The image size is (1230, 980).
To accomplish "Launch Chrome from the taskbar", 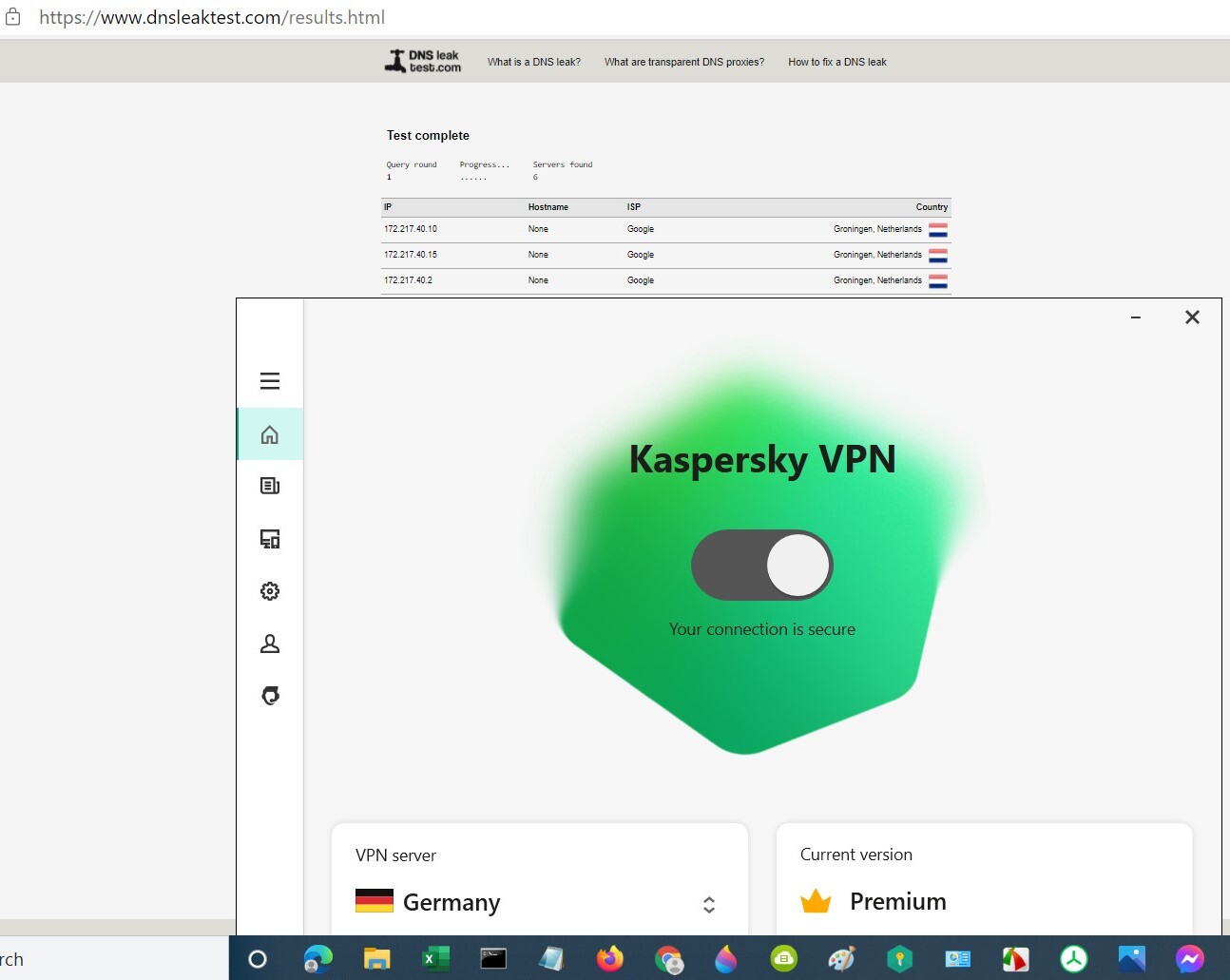I will (x=669, y=960).
